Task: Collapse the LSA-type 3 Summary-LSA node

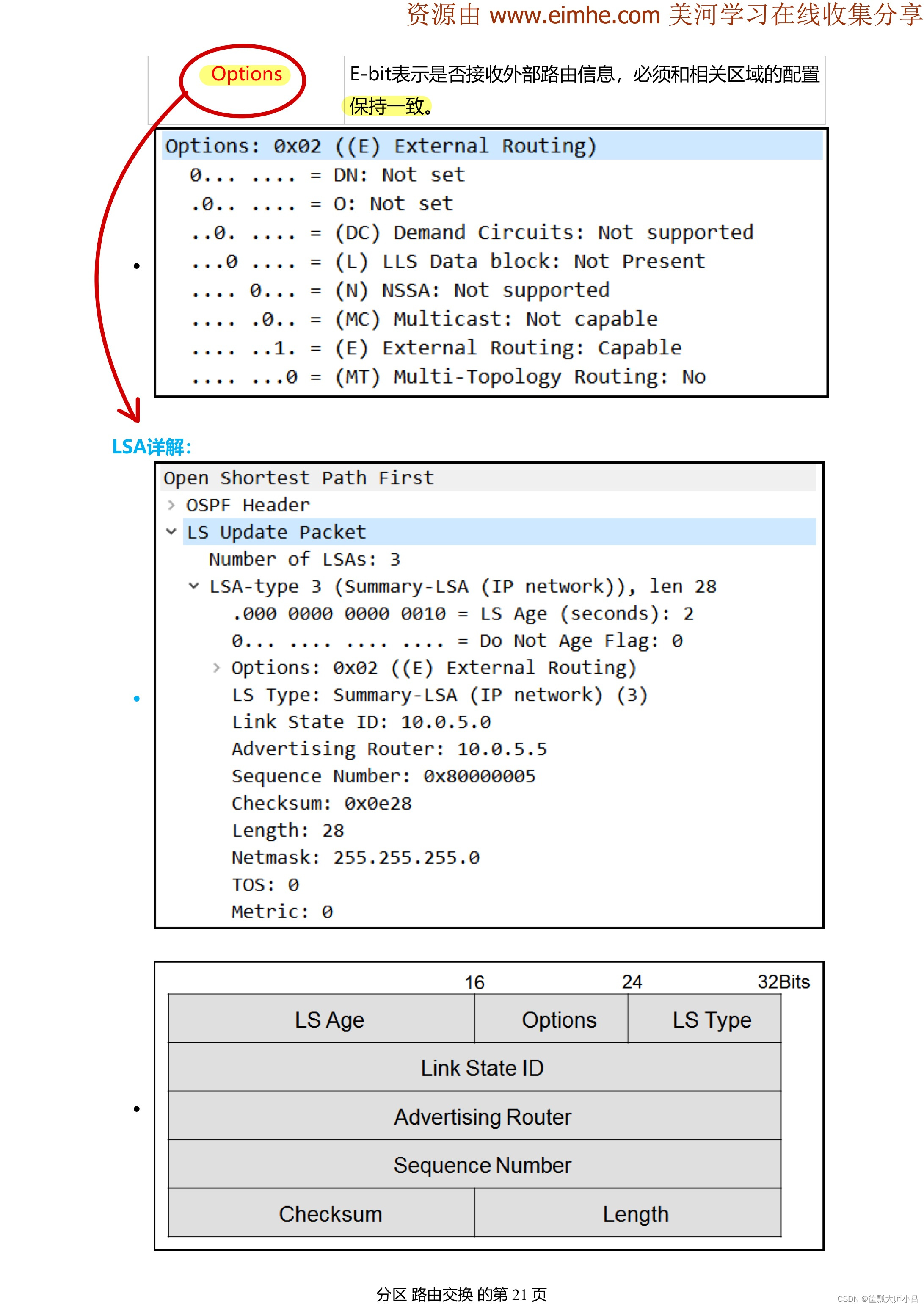Action: [x=194, y=586]
